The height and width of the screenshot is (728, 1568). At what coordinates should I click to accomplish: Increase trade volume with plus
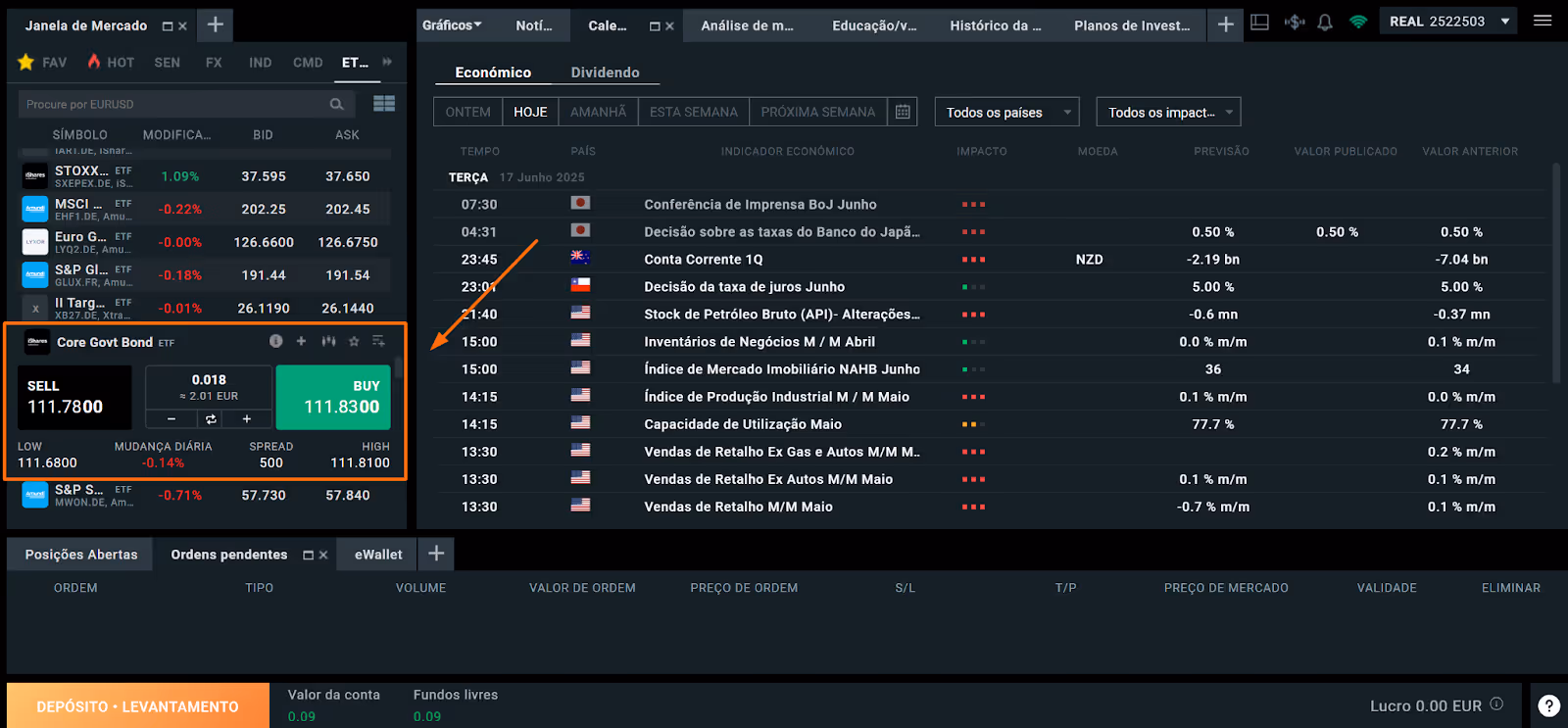[247, 419]
